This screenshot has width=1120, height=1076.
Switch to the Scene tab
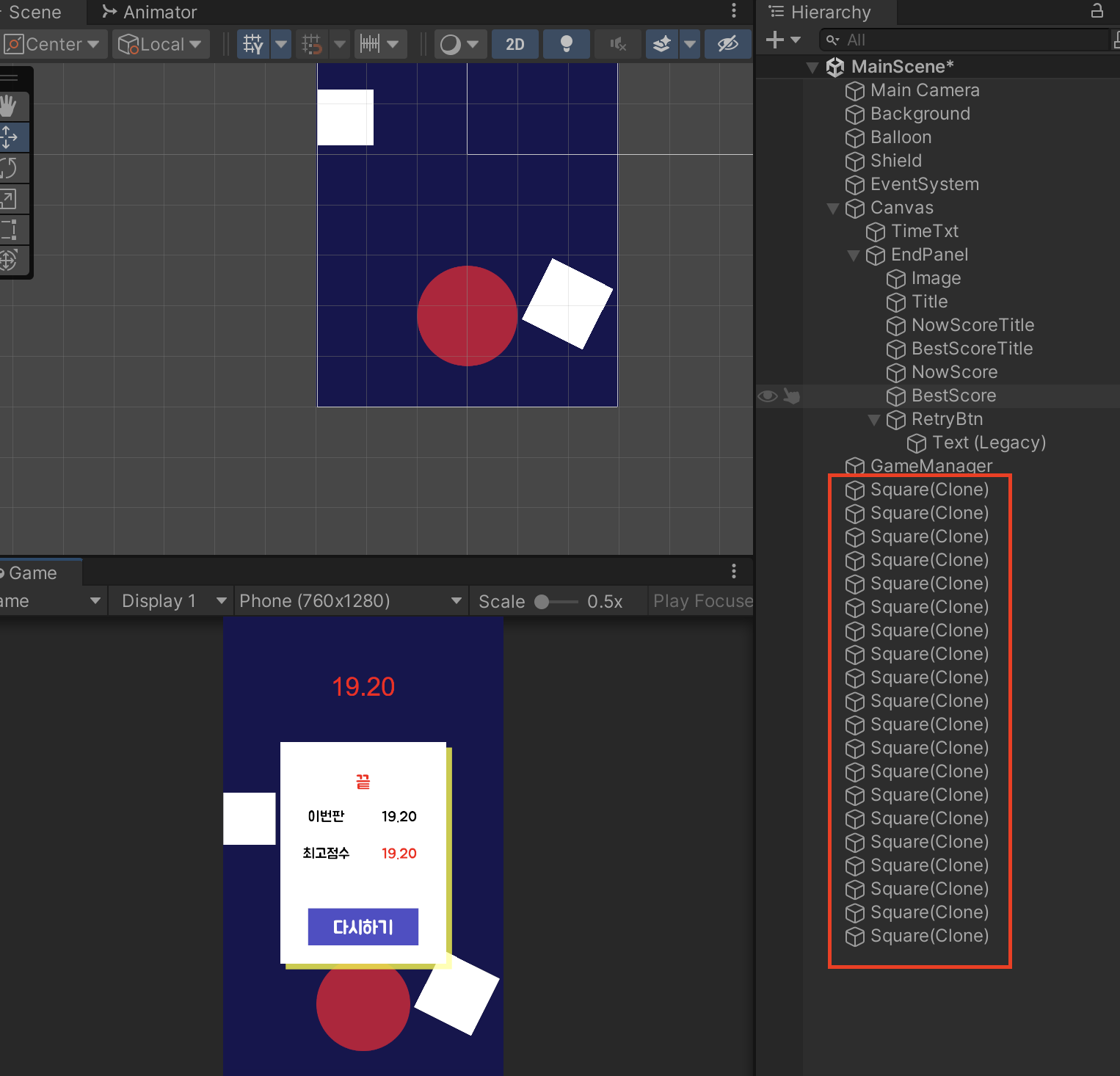34,12
